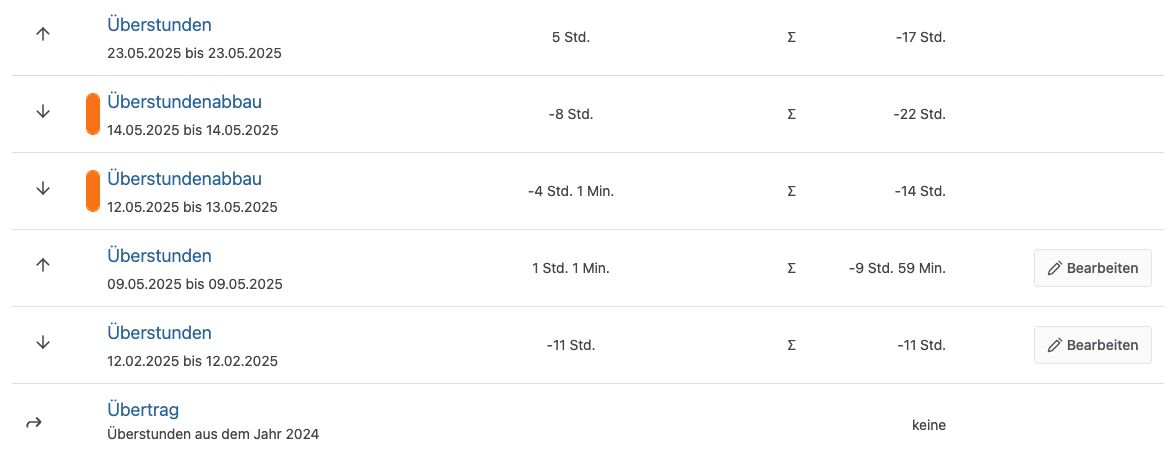Open Überstundenabbau entry from 12.05.2025 bis 13.05.2025
Image resolution: width=1174 pixels, height=465 pixels.
(x=184, y=179)
